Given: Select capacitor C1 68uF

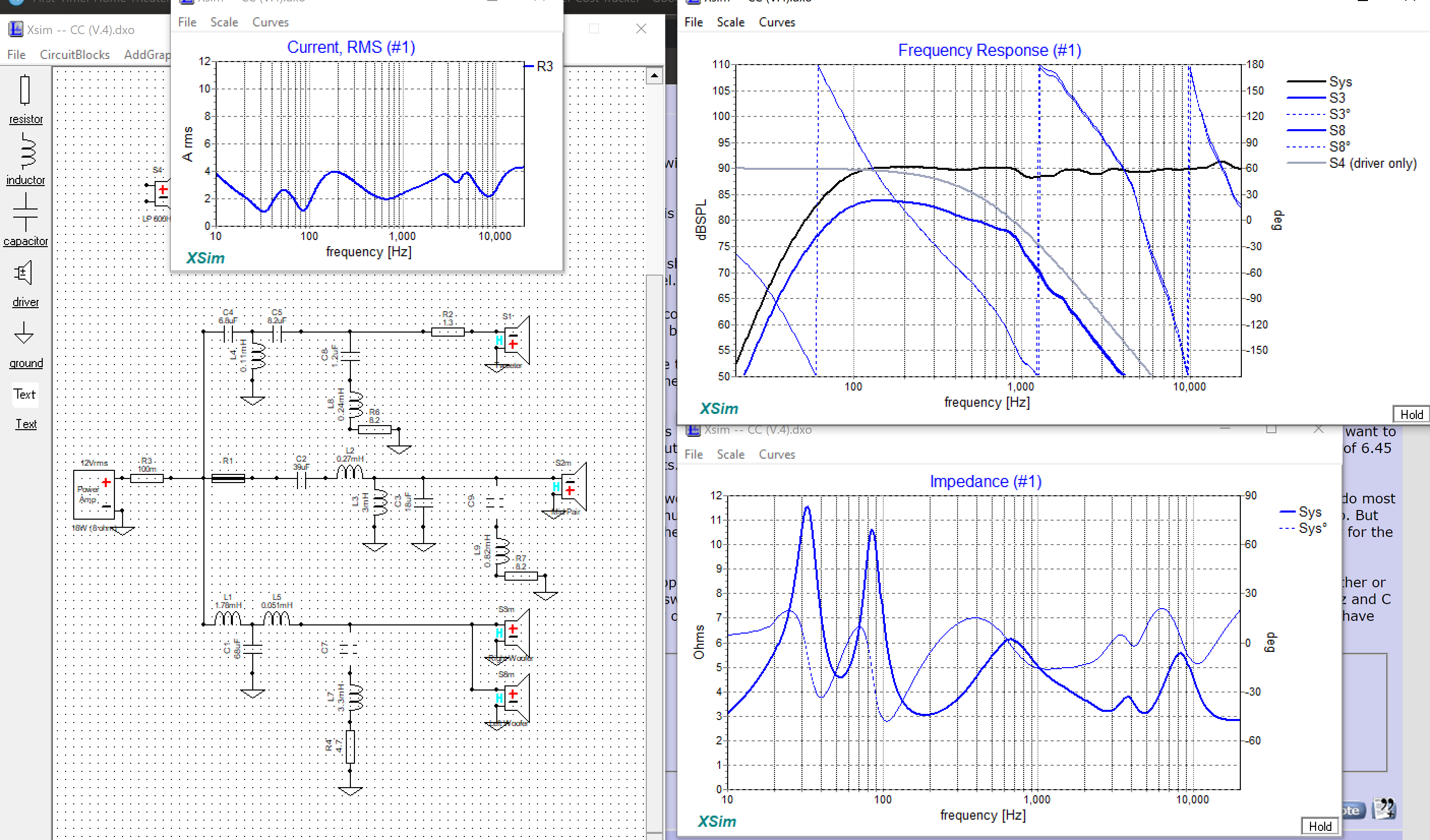Looking at the screenshot, I should [x=253, y=649].
